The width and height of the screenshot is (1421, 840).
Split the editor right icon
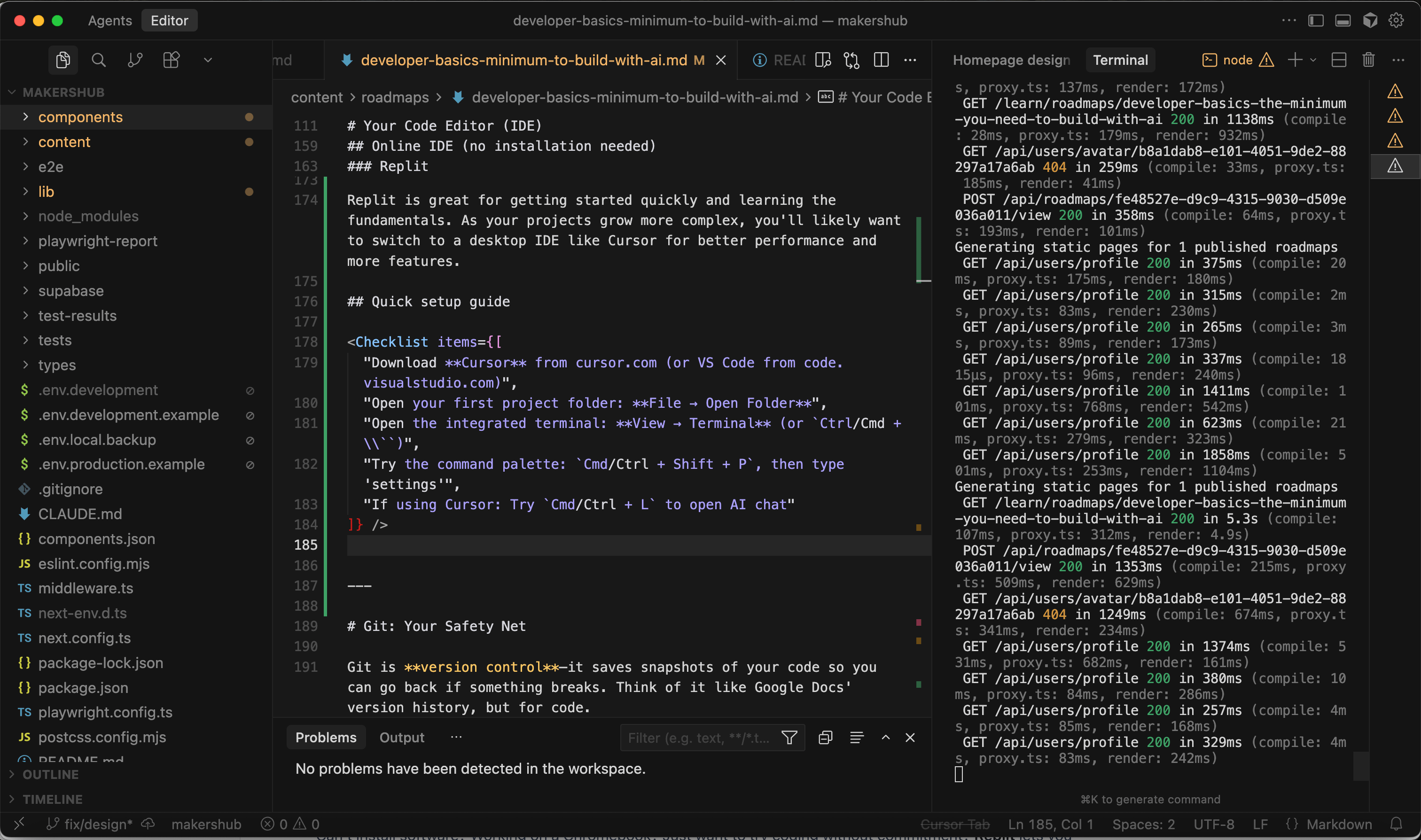pos(881,60)
